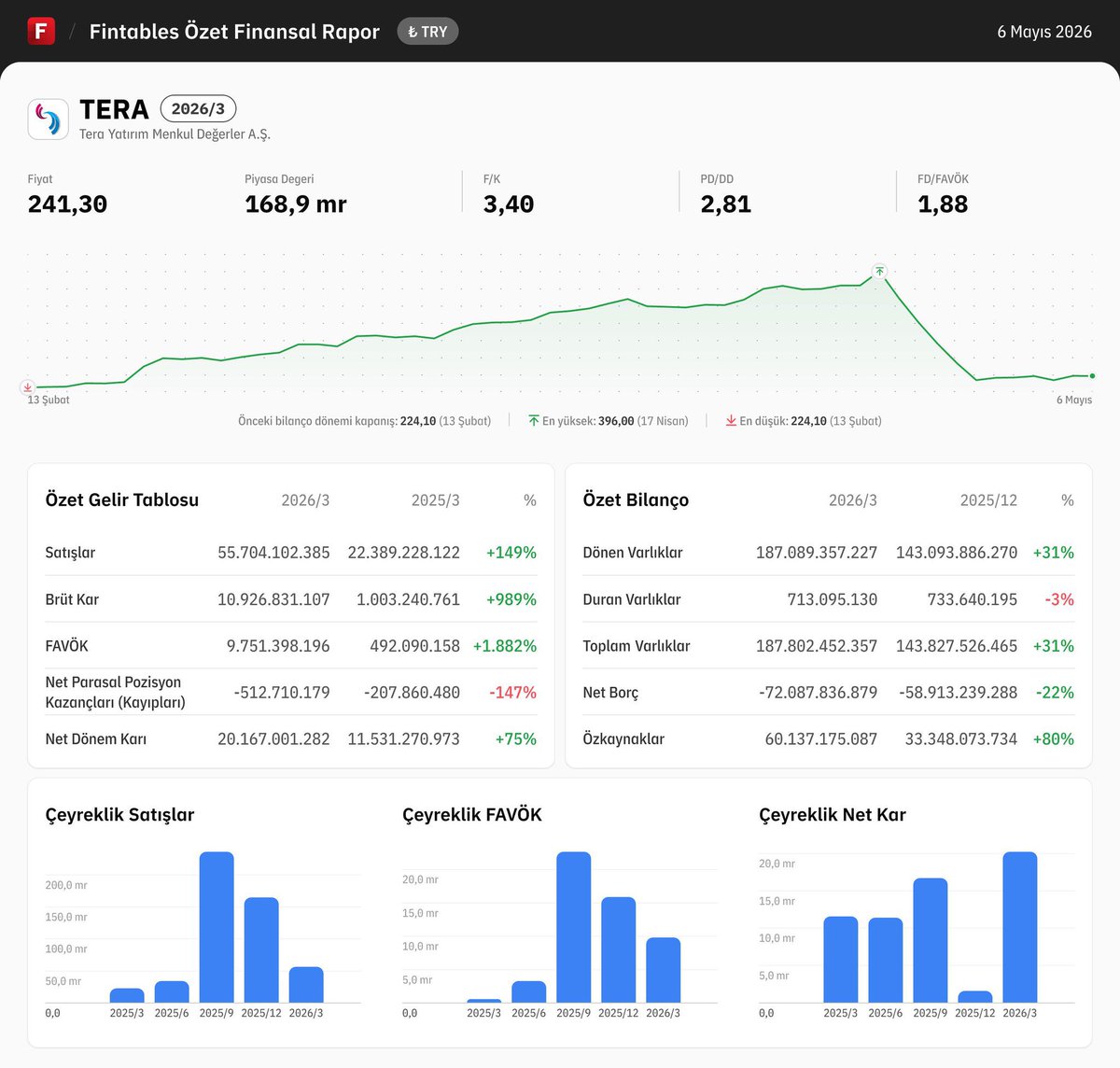
Task: Click the Satışlar change +149%
Action: tap(511, 553)
